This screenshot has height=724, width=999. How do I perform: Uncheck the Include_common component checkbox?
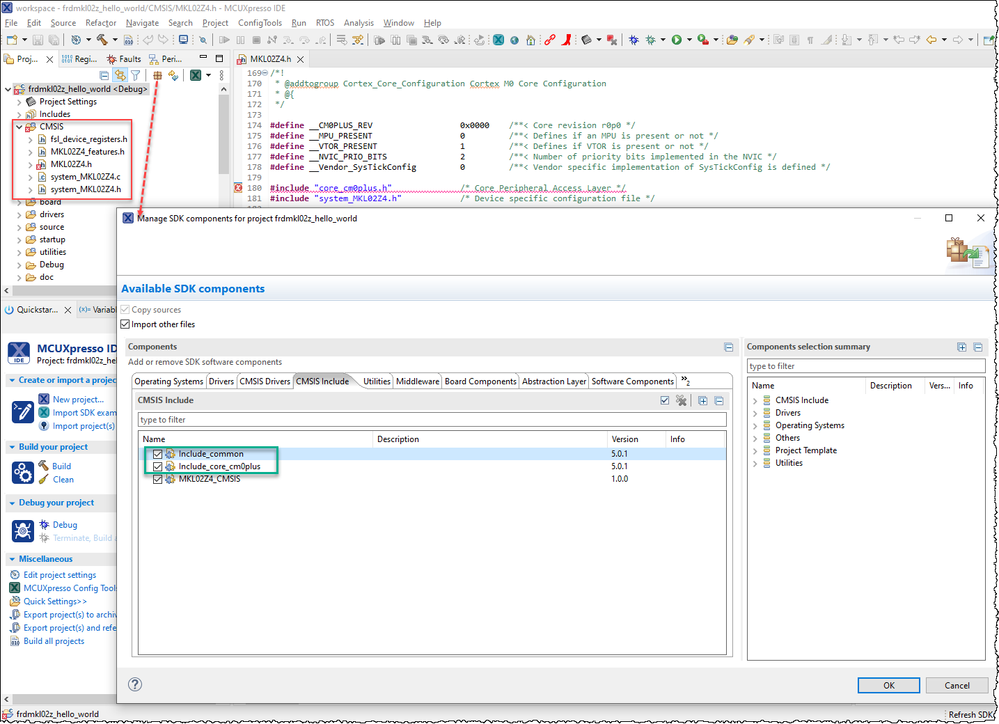point(158,454)
